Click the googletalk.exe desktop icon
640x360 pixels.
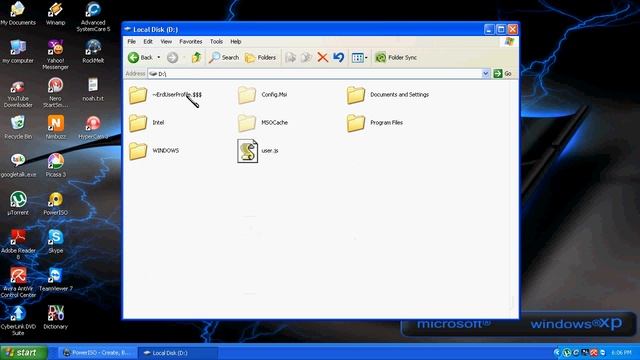click(x=18, y=165)
